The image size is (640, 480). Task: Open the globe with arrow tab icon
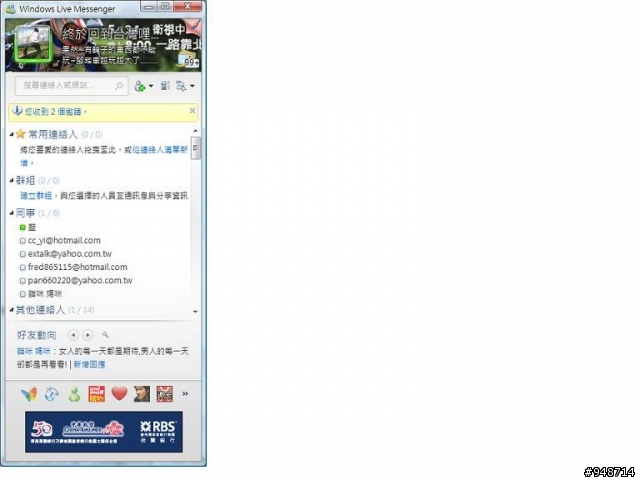(51, 394)
